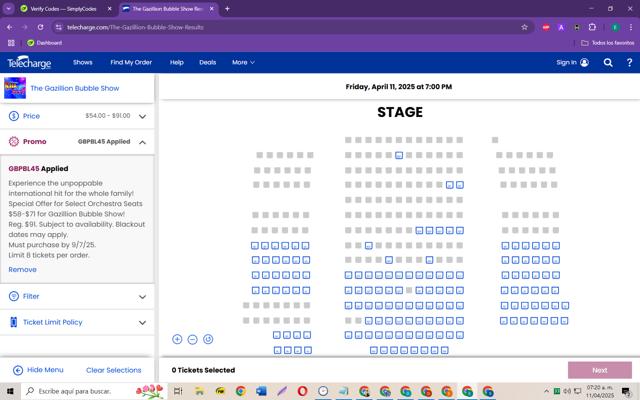Expand the Price section
This screenshot has width=640, height=400.
(x=142, y=116)
